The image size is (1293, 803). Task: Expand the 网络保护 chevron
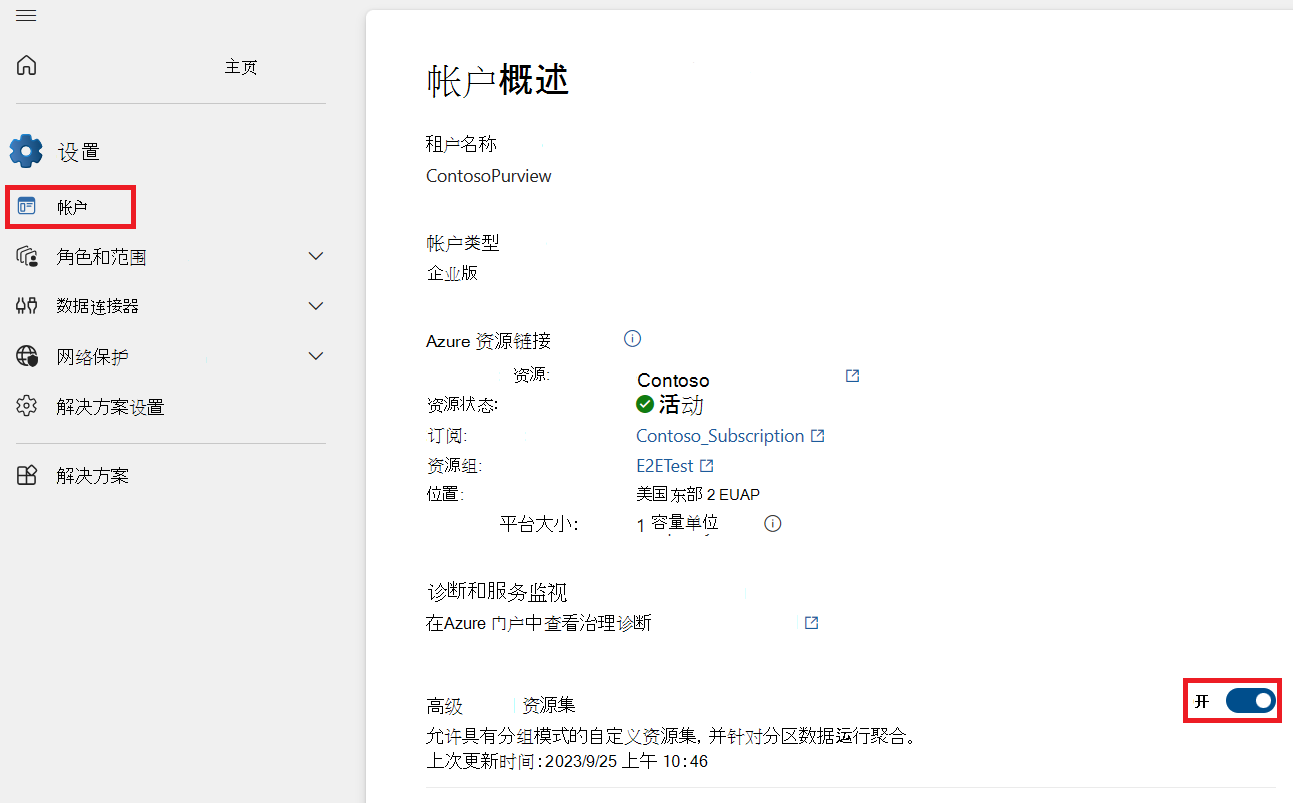pos(316,356)
